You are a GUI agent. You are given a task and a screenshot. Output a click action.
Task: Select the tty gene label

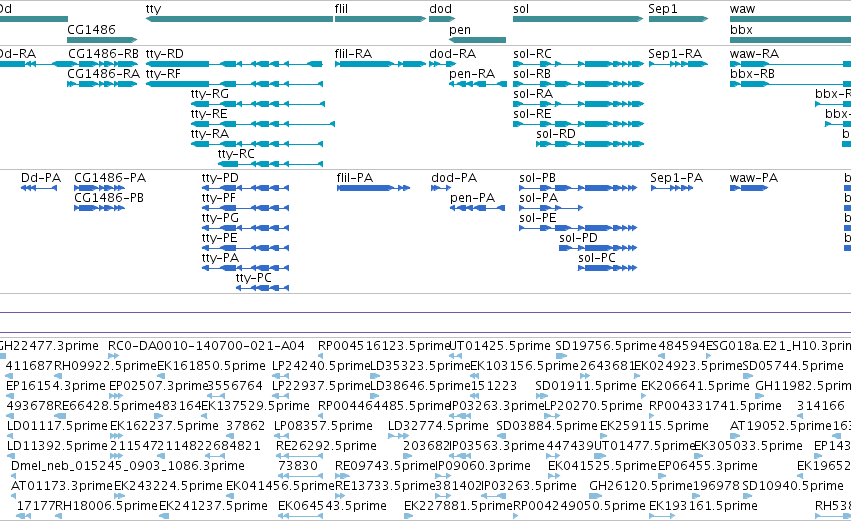click(x=154, y=9)
